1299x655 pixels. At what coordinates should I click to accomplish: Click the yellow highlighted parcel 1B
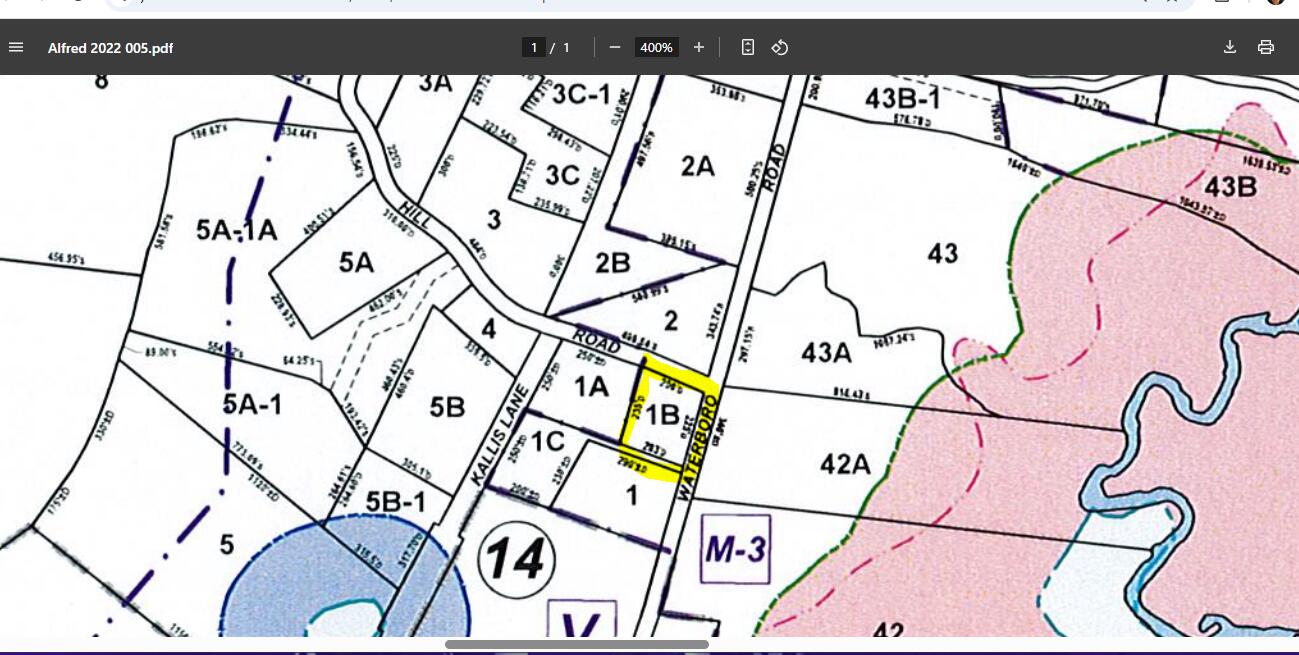(x=664, y=413)
